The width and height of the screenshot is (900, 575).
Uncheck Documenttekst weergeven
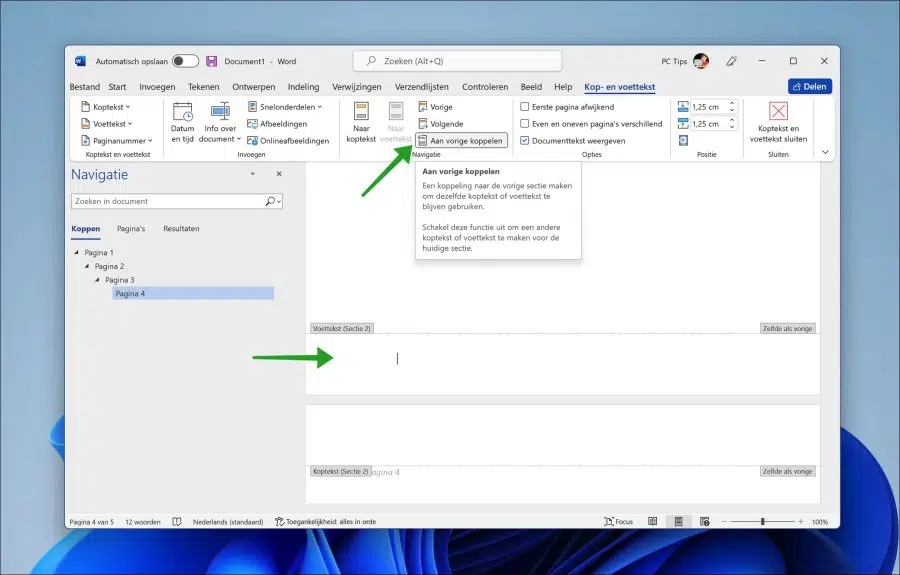point(525,141)
